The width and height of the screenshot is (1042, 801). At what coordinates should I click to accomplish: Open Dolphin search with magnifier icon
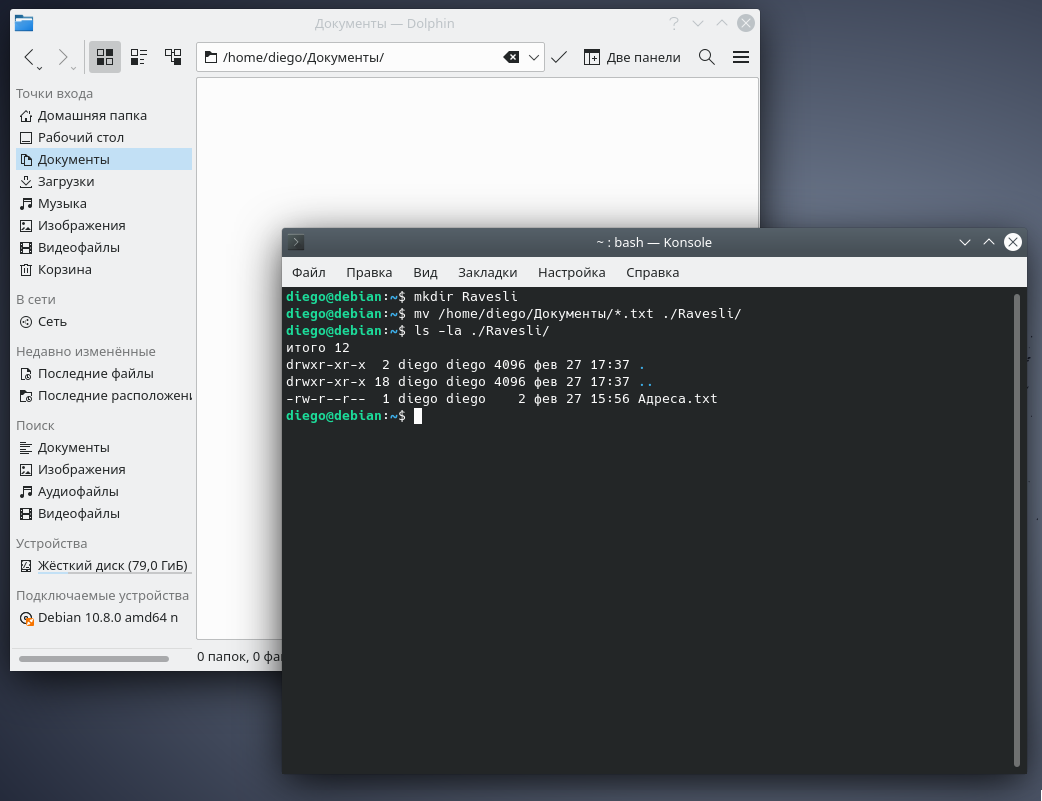[x=707, y=57]
